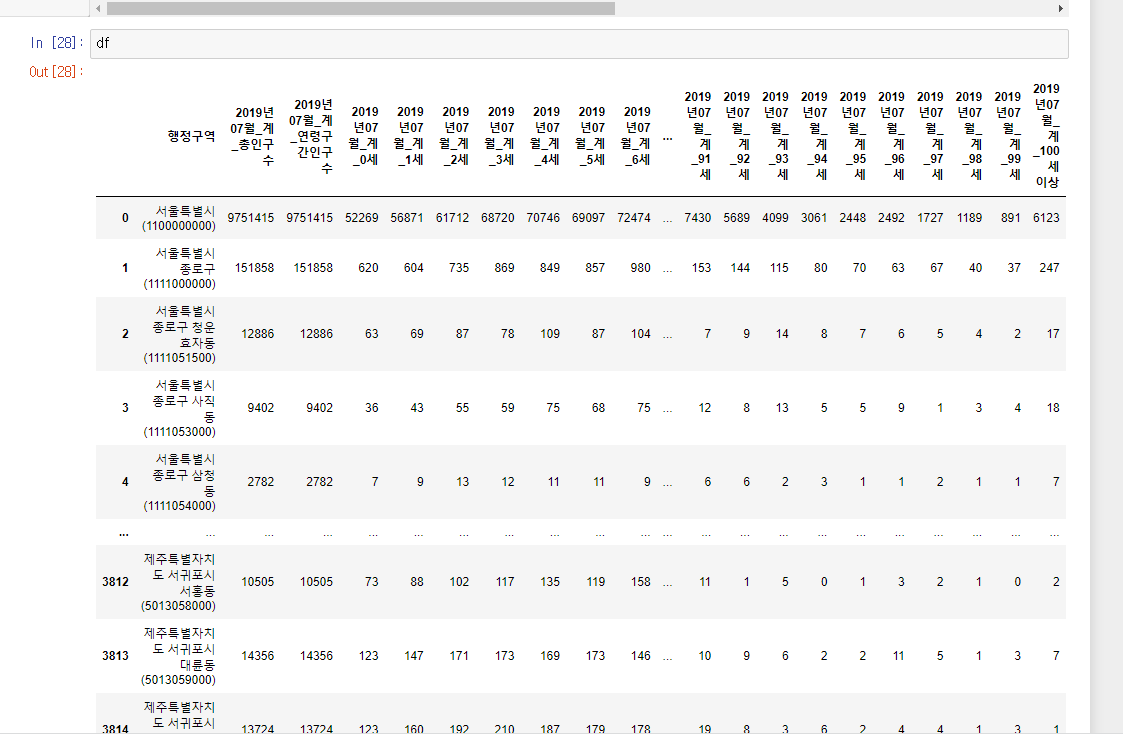Screen dimensions: 1123x740
Task: Click the 13 cell in row 4
Action: point(463,482)
